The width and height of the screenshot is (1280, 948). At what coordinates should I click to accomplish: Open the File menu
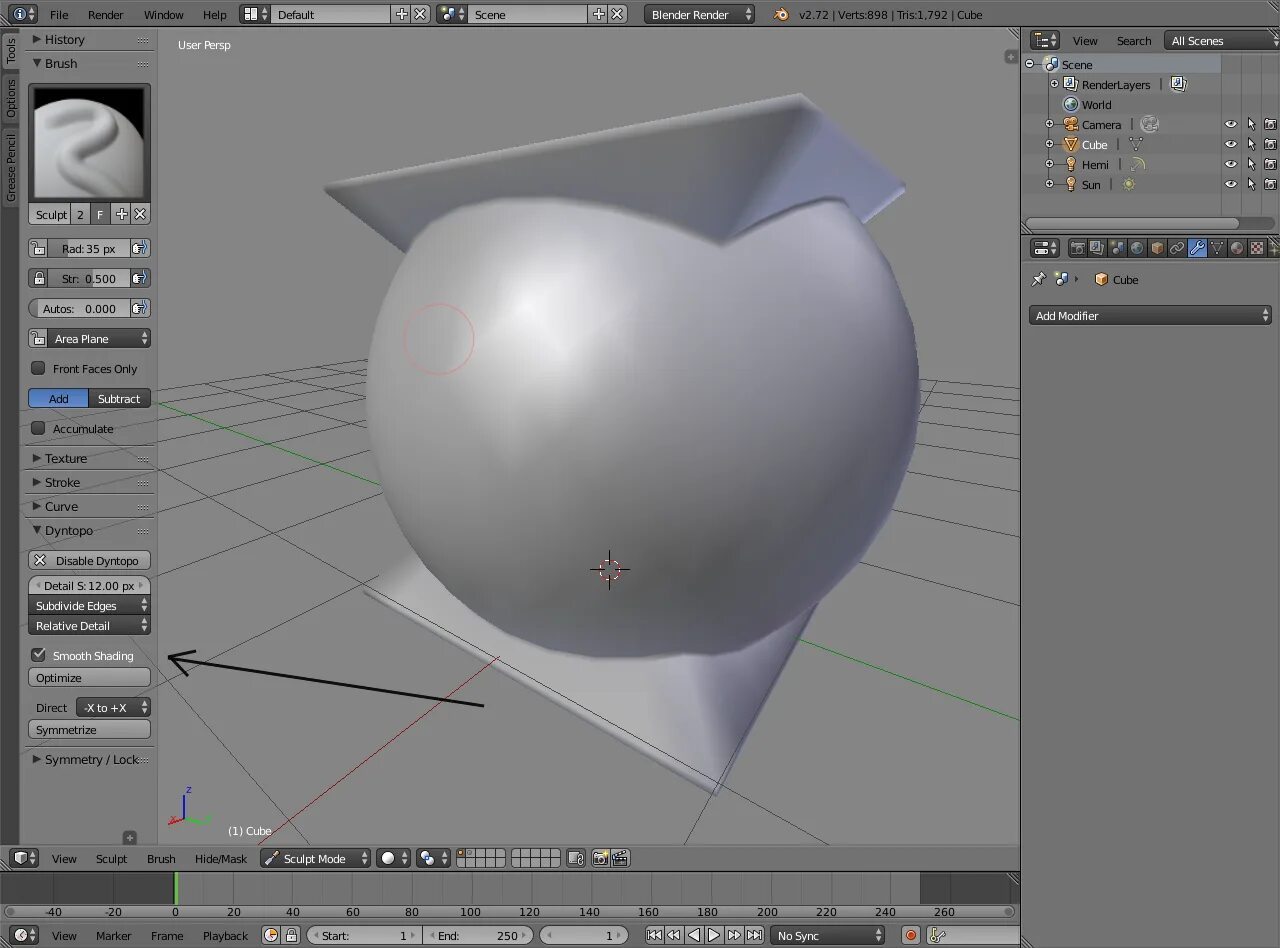59,14
